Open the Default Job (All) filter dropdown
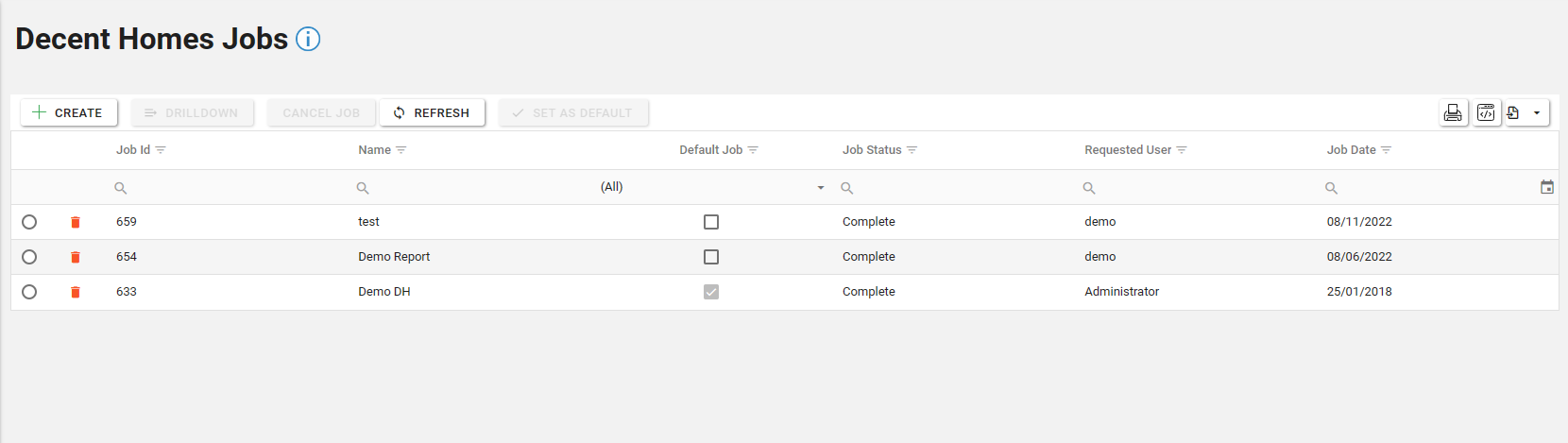This screenshot has width=1568, height=443. (x=820, y=188)
